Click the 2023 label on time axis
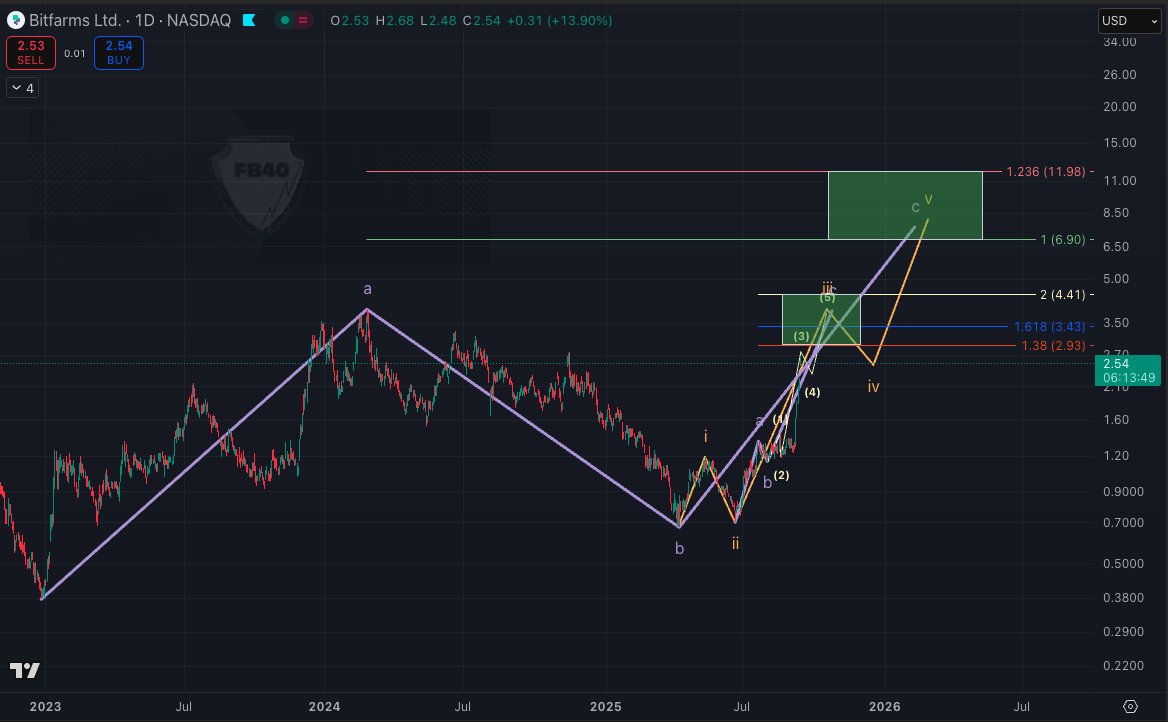This screenshot has height=722, width=1168. (45, 706)
